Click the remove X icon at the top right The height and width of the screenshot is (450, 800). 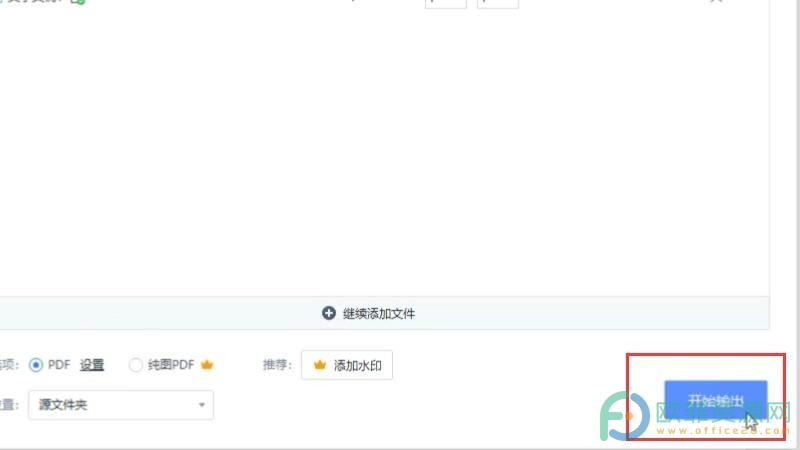click(x=716, y=1)
